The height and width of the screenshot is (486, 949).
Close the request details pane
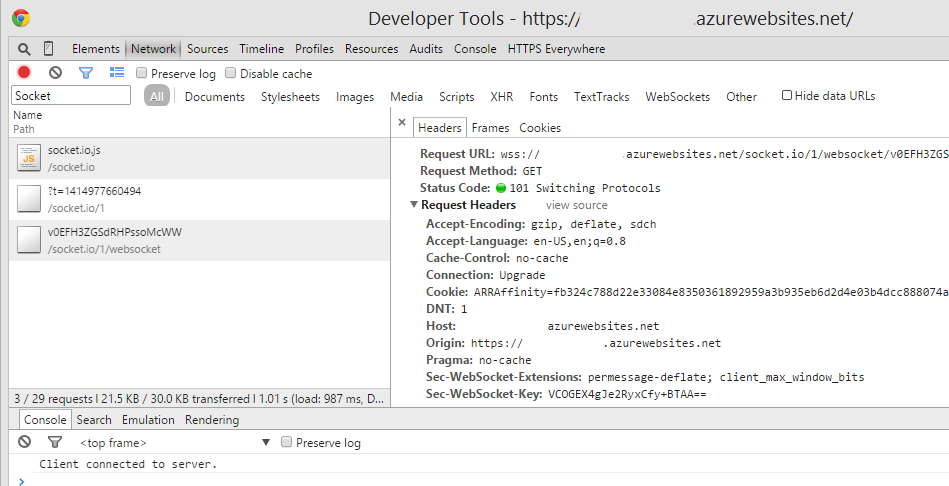tap(402, 122)
